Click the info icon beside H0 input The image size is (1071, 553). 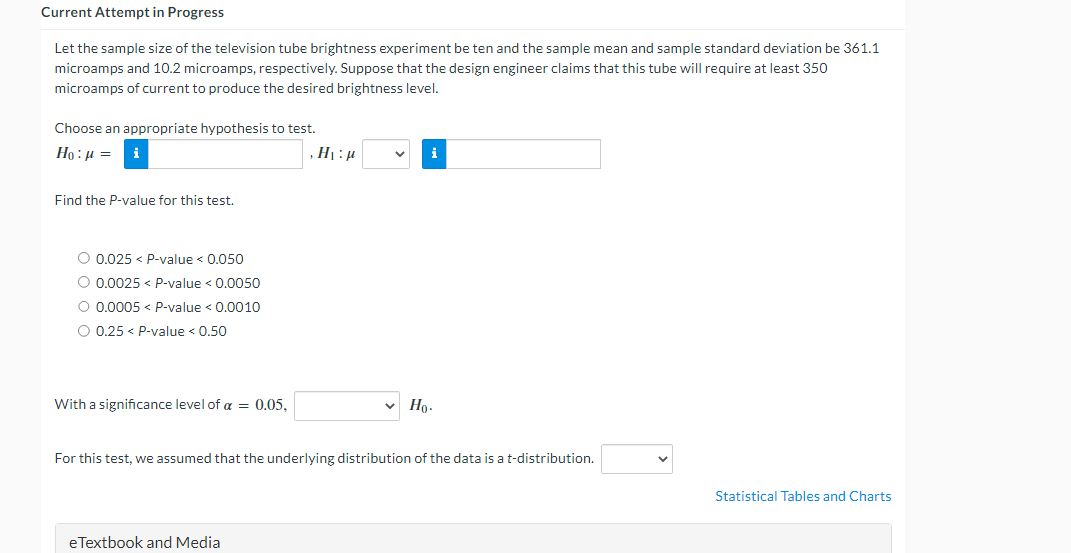pos(136,154)
